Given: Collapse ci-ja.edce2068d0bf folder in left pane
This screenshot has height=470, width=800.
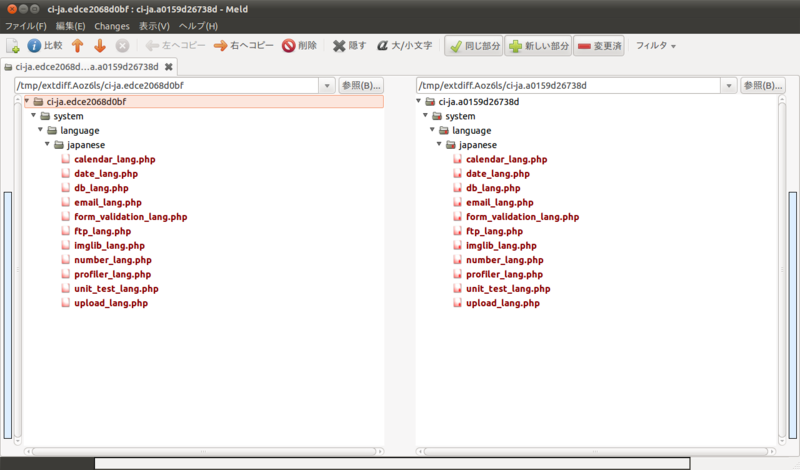Looking at the screenshot, I should point(27,101).
